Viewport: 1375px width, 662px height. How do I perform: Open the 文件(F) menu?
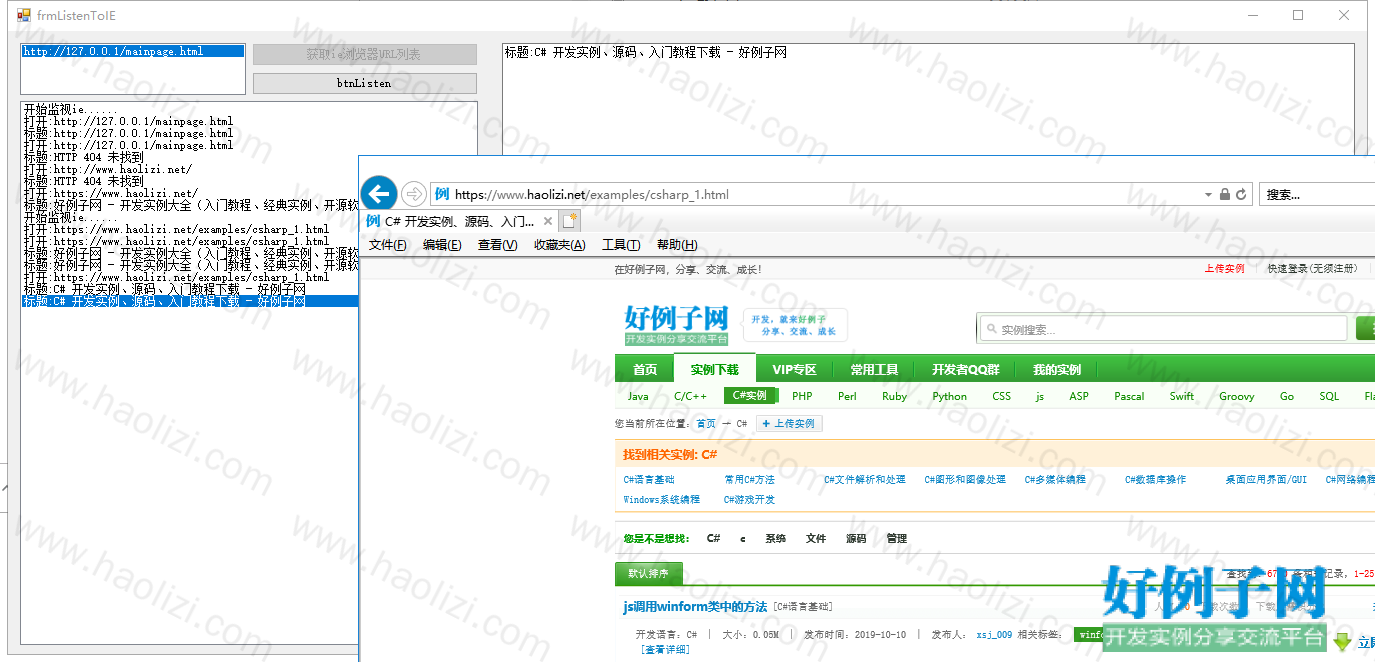387,245
